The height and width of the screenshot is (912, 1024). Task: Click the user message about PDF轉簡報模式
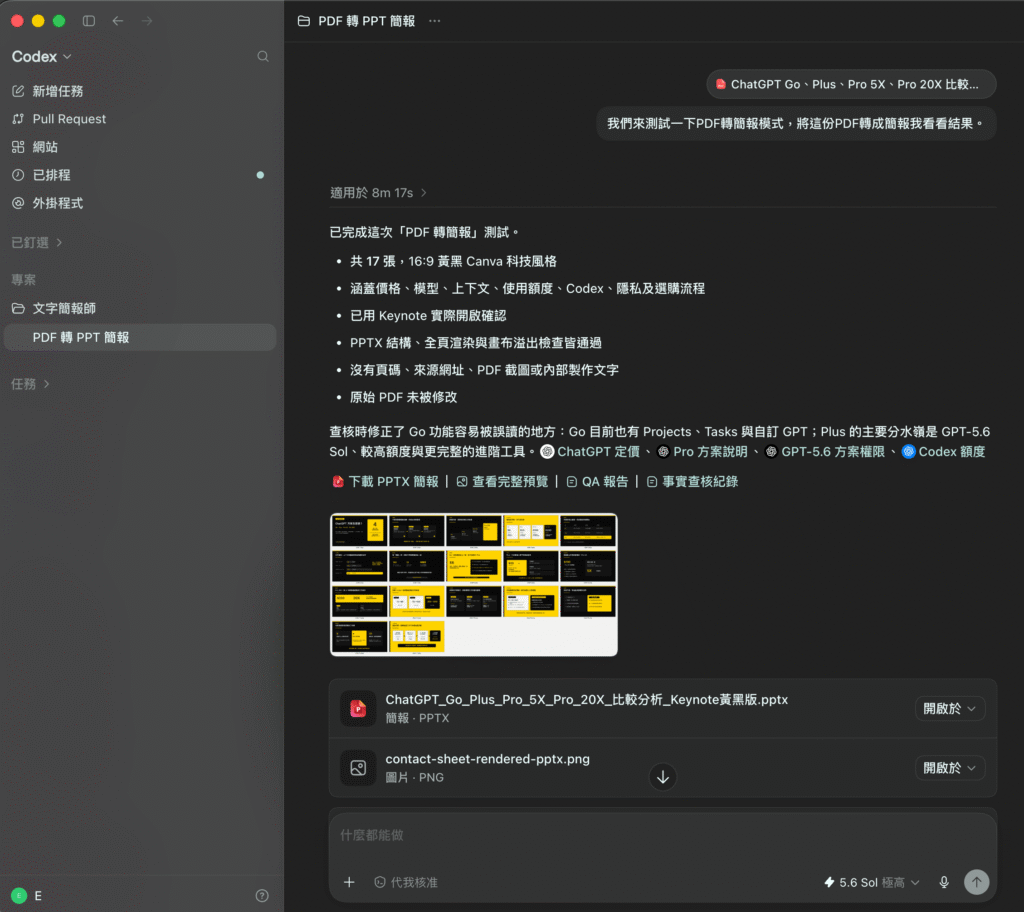click(795, 123)
